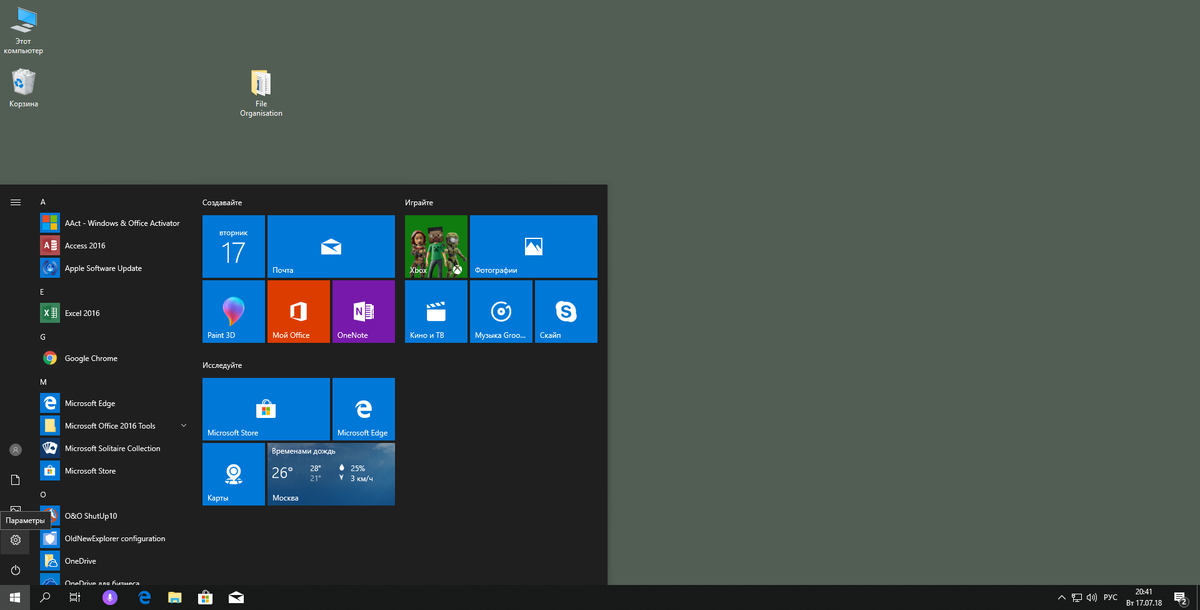1200x610 pixels.
Task: Select File Organisation desktop folder
Action: (261, 94)
